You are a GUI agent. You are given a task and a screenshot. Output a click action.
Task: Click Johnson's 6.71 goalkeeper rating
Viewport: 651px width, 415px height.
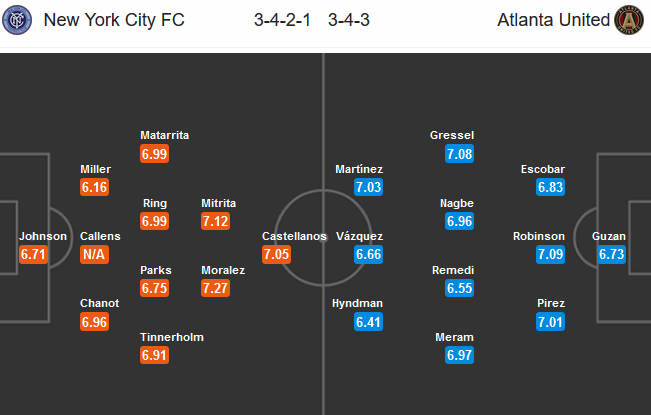[33, 254]
